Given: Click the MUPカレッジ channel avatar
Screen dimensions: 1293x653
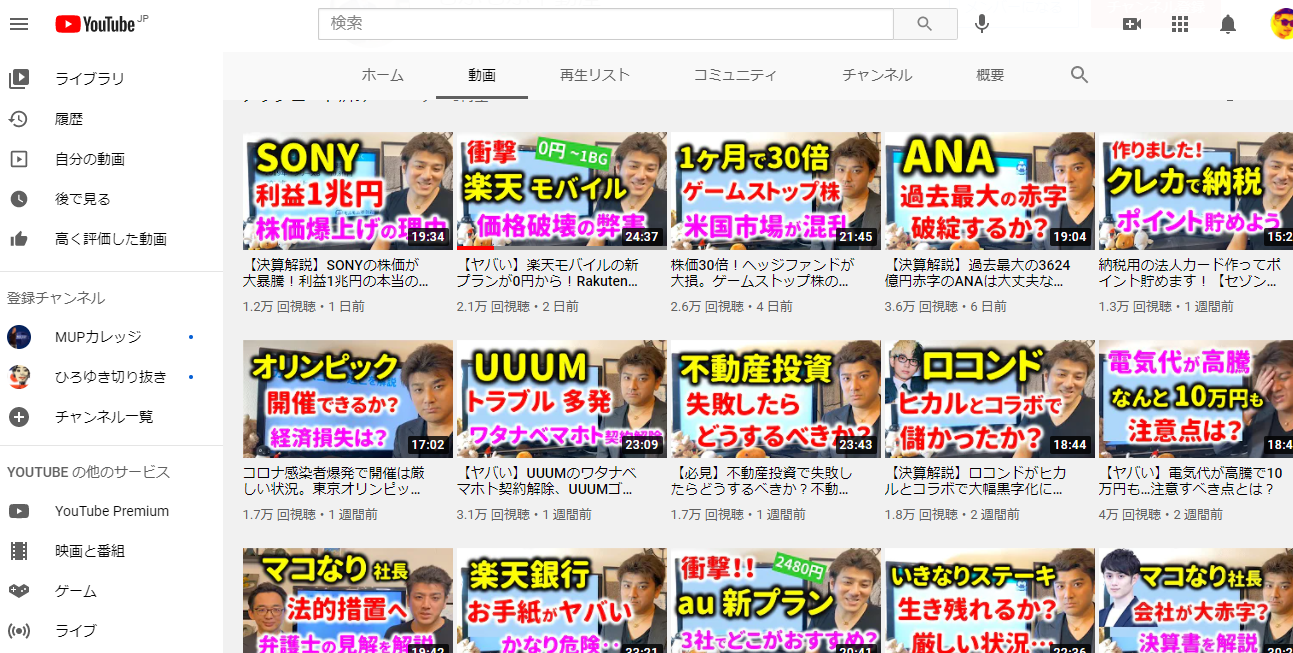Looking at the screenshot, I should (x=18, y=337).
